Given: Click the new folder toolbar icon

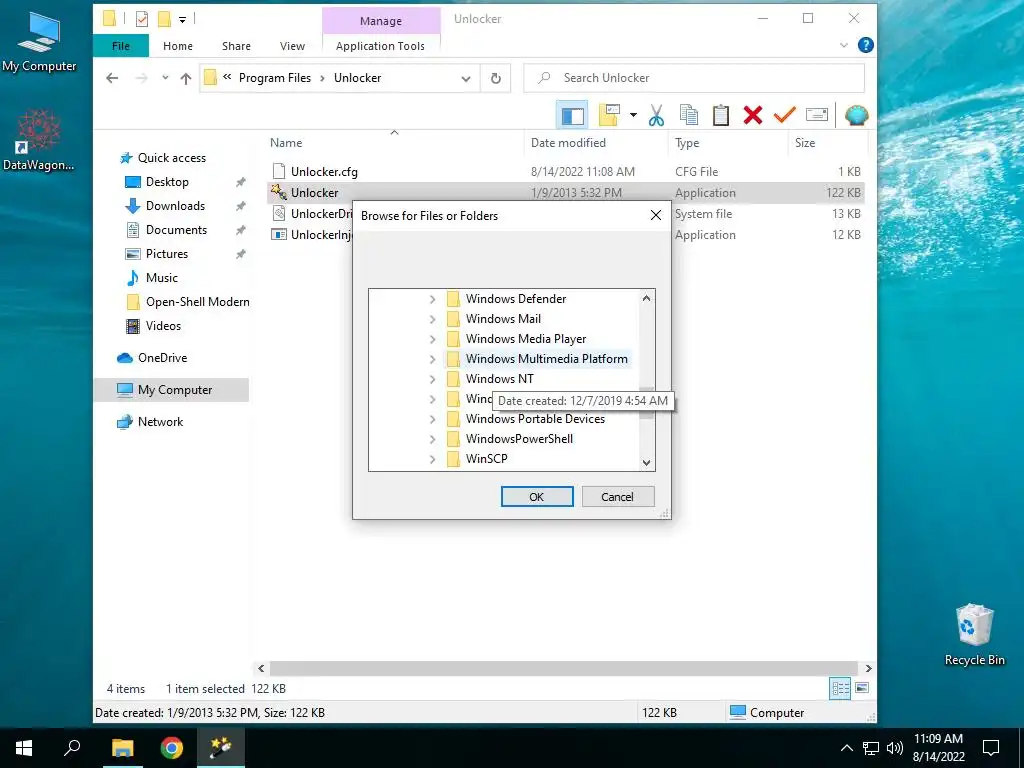Looking at the screenshot, I should coord(609,116).
